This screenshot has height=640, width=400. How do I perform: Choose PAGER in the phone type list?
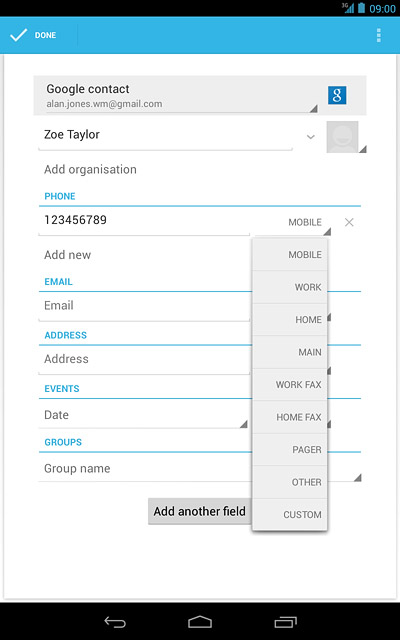pos(290,449)
